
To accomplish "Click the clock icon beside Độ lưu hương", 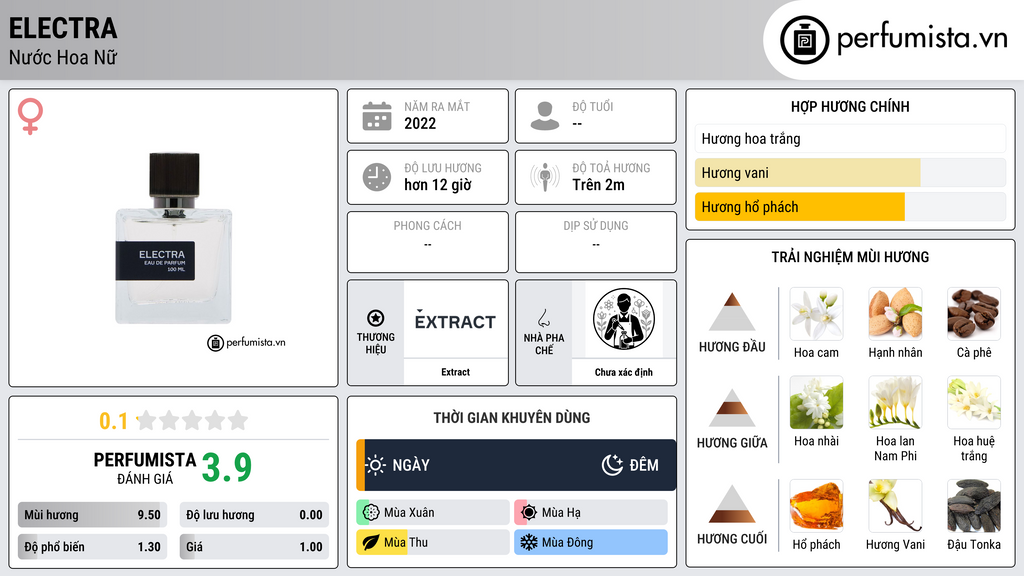I will pos(377,177).
